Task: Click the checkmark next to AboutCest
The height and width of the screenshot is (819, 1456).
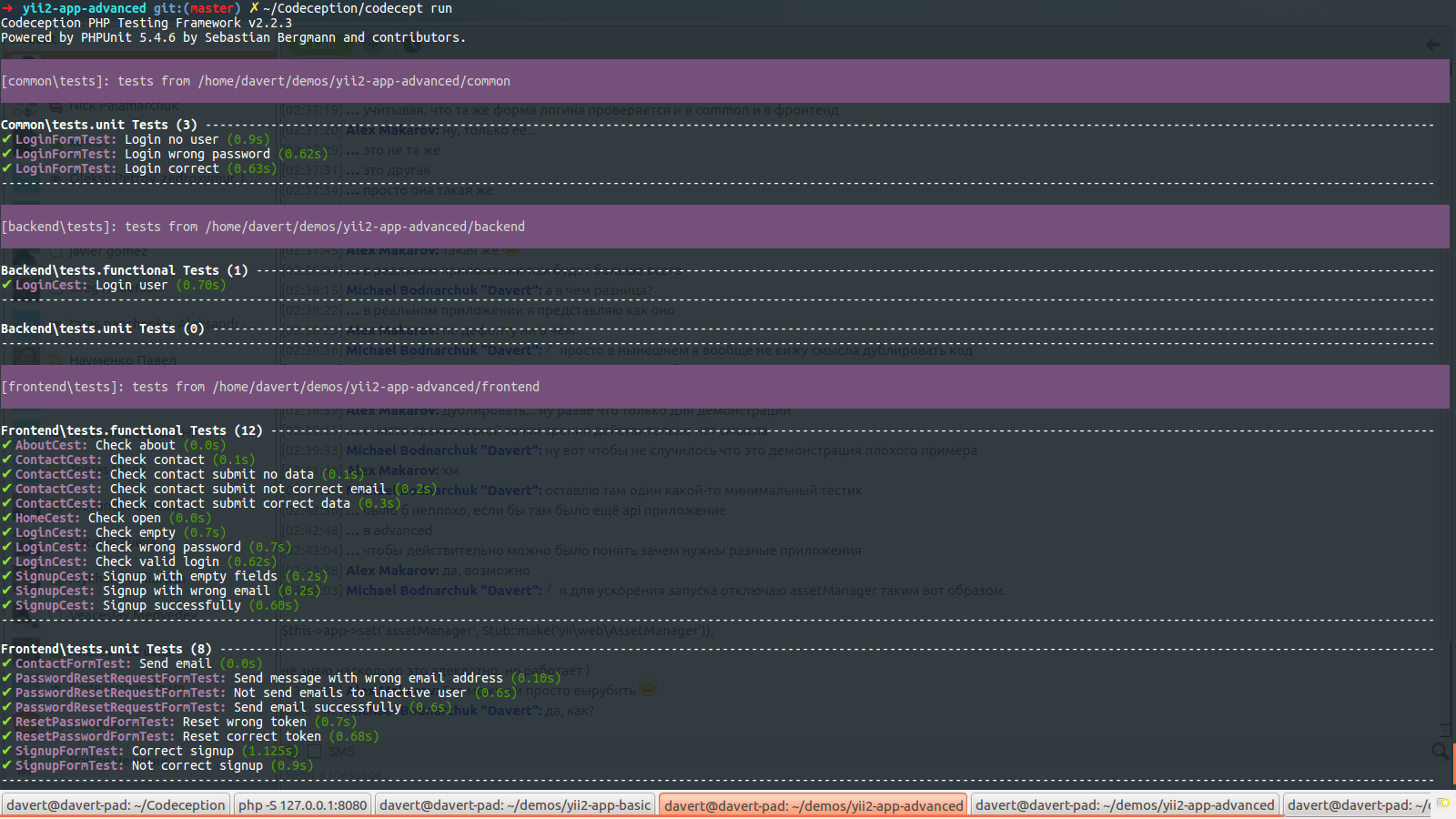Action: 7,445
